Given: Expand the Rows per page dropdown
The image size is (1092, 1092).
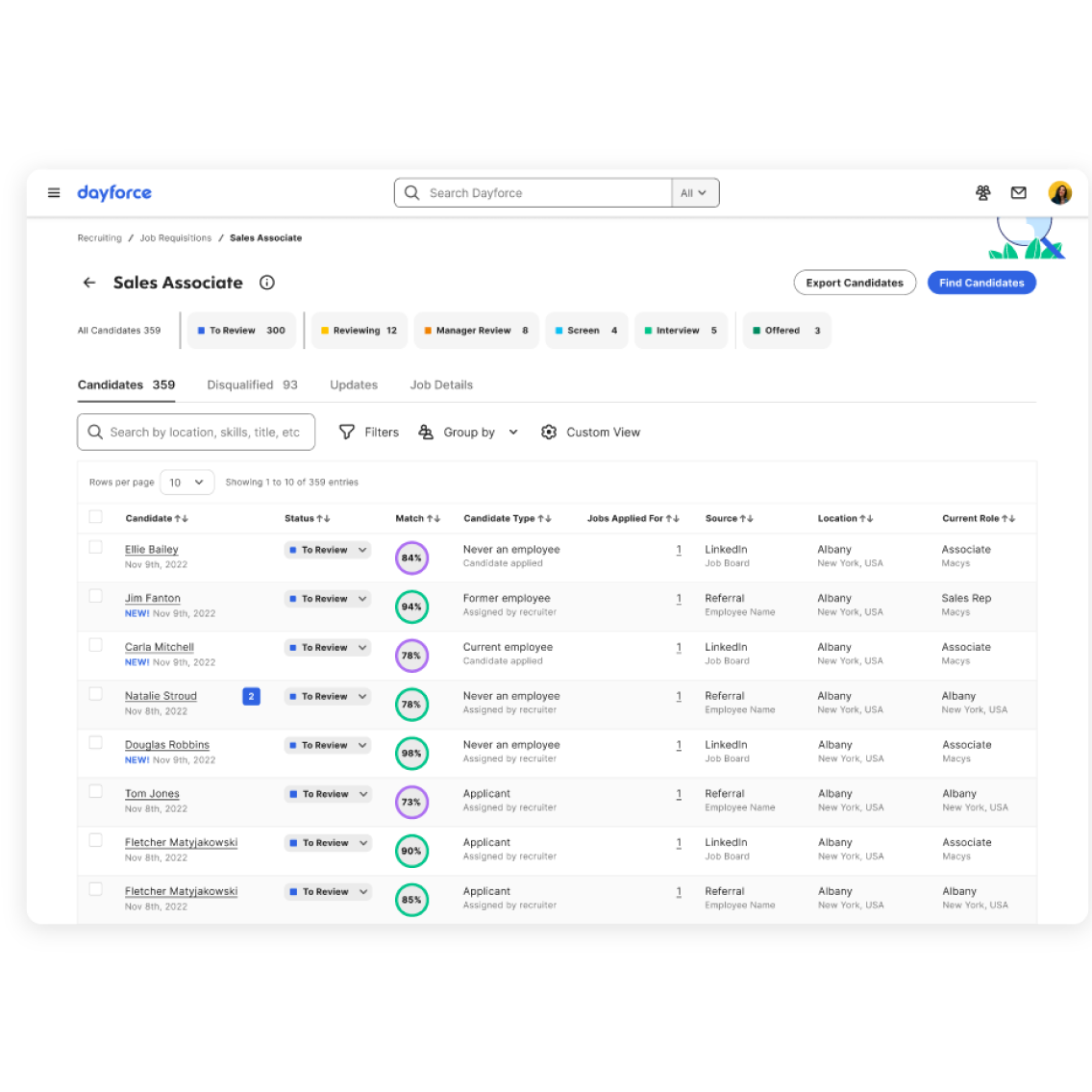Looking at the screenshot, I should point(186,483).
